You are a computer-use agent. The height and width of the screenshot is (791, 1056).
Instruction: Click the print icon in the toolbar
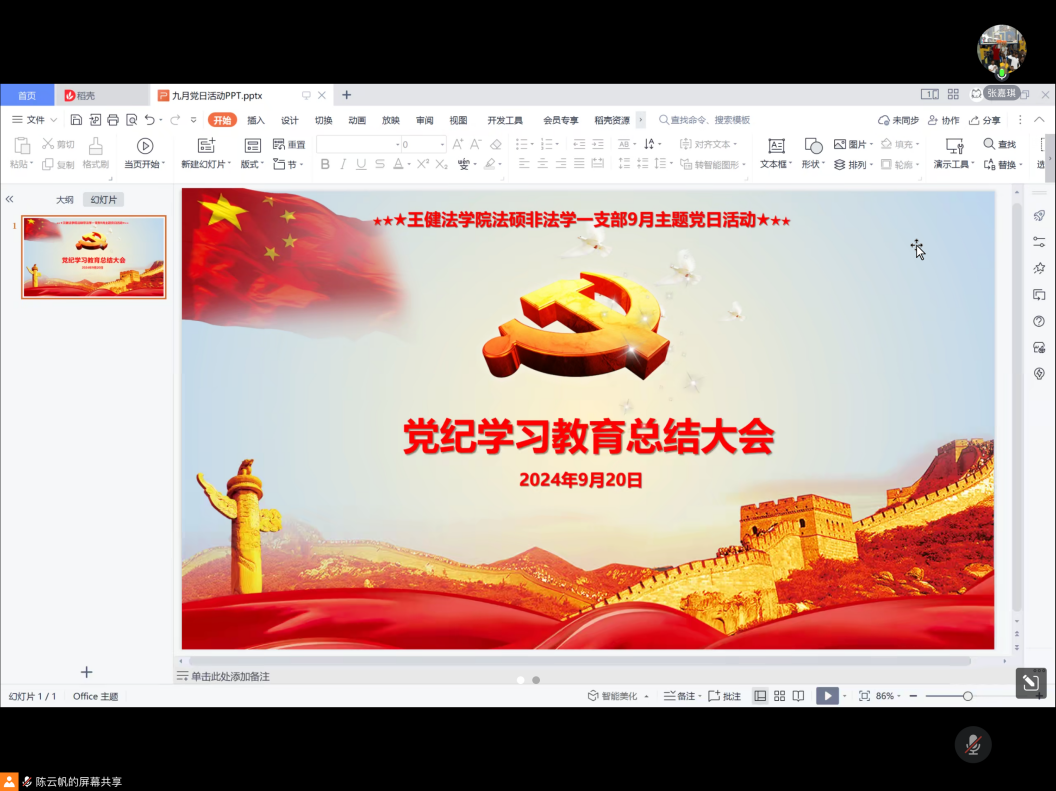(x=113, y=120)
